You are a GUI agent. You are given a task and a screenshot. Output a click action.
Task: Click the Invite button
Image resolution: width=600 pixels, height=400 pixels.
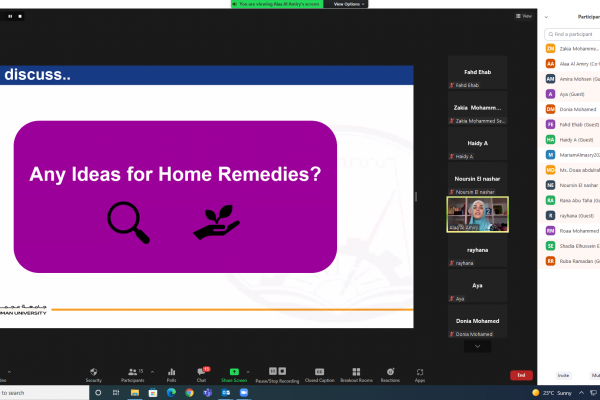(563, 375)
